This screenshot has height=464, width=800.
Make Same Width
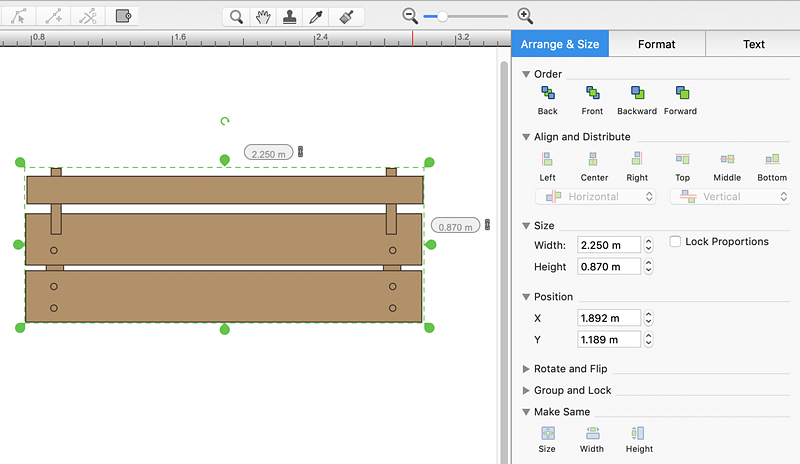point(592,439)
